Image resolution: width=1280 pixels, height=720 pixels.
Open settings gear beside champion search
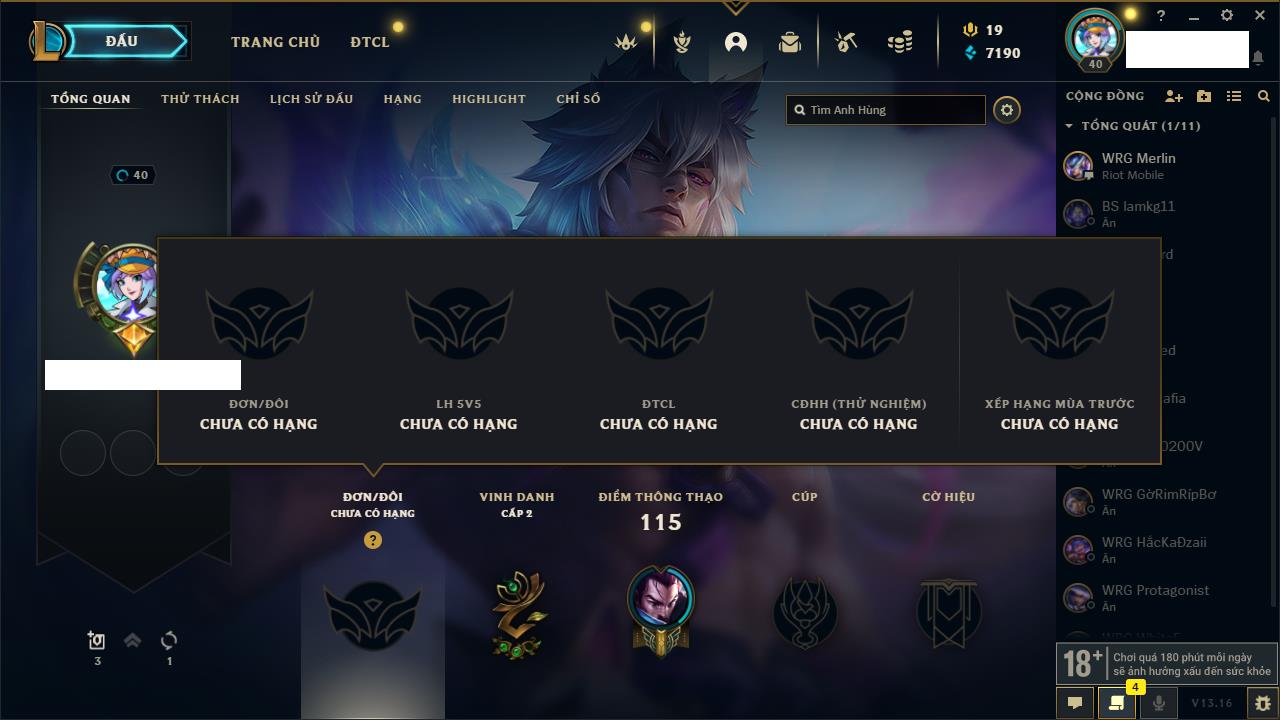point(1007,110)
